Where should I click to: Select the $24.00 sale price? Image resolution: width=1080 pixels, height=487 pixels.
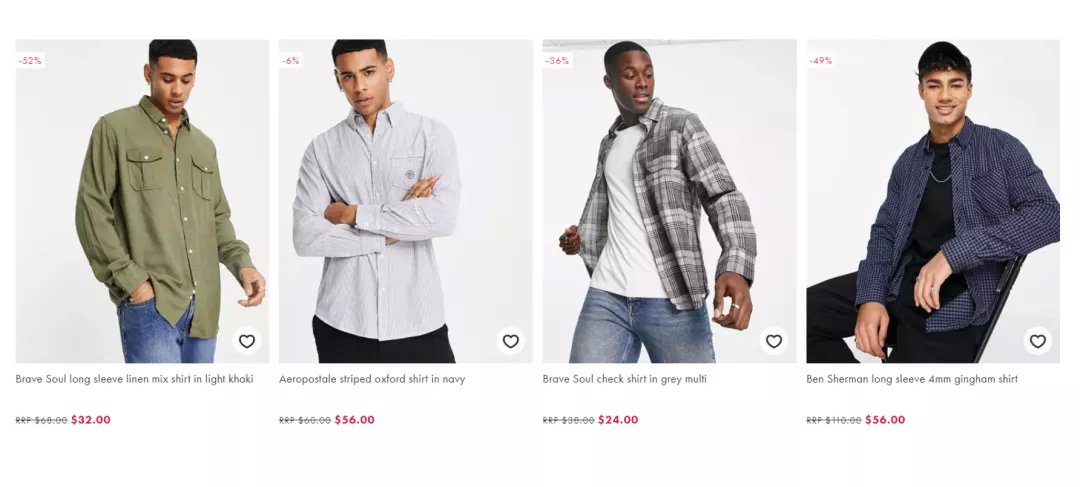tap(619, 419)
